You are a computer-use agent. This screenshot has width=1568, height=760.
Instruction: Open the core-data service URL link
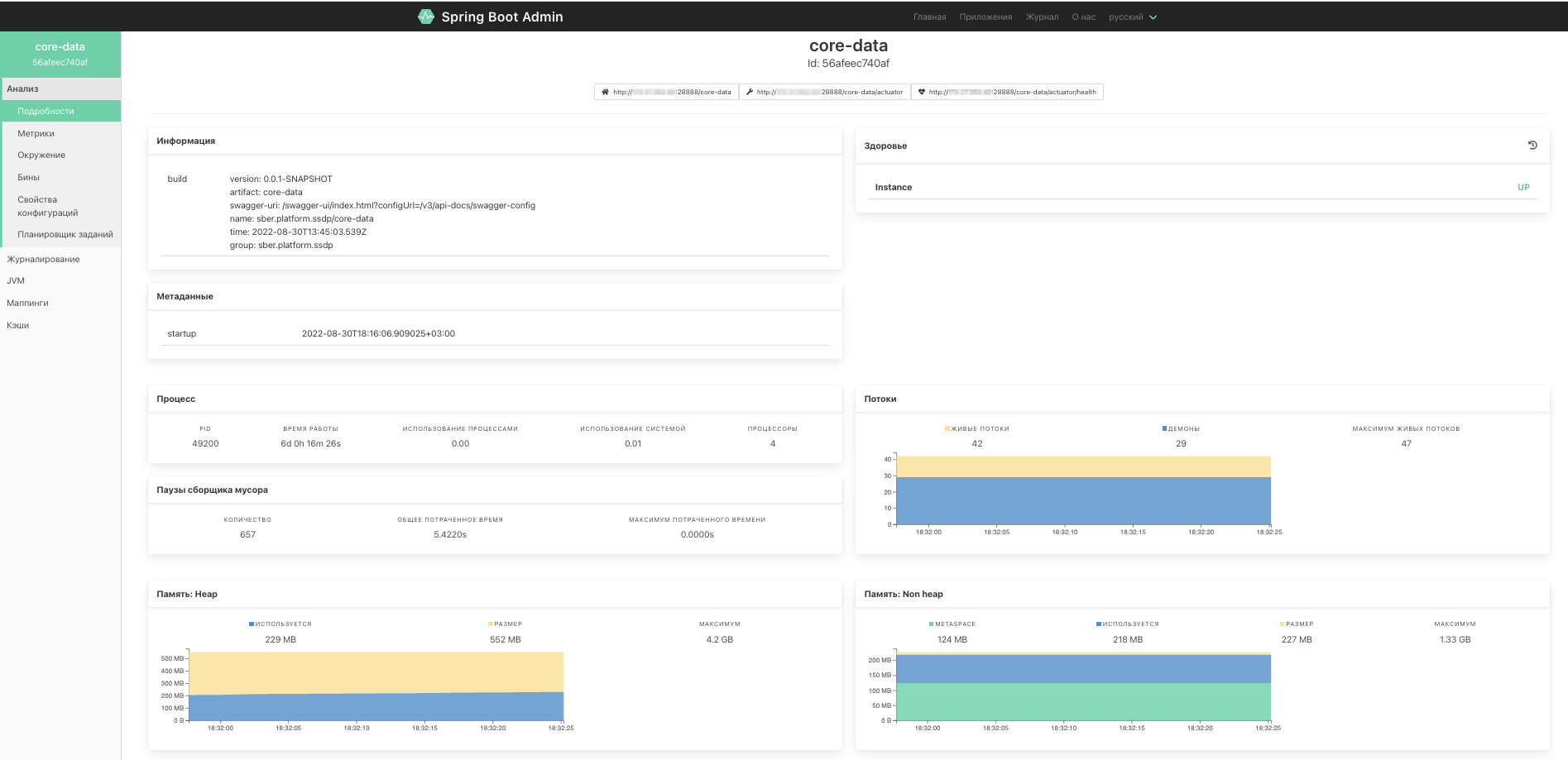point(666,92)
